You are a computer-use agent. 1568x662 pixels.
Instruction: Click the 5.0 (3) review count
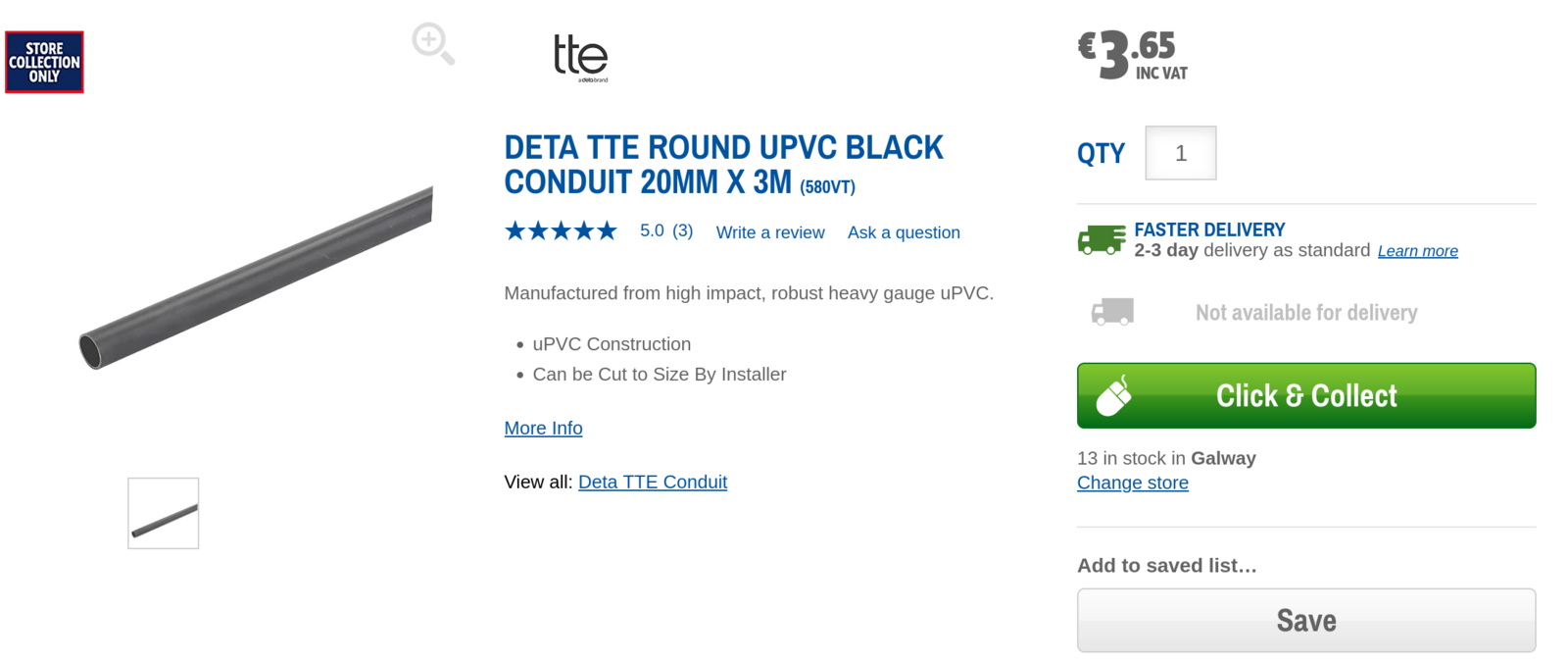pos(666,230)
